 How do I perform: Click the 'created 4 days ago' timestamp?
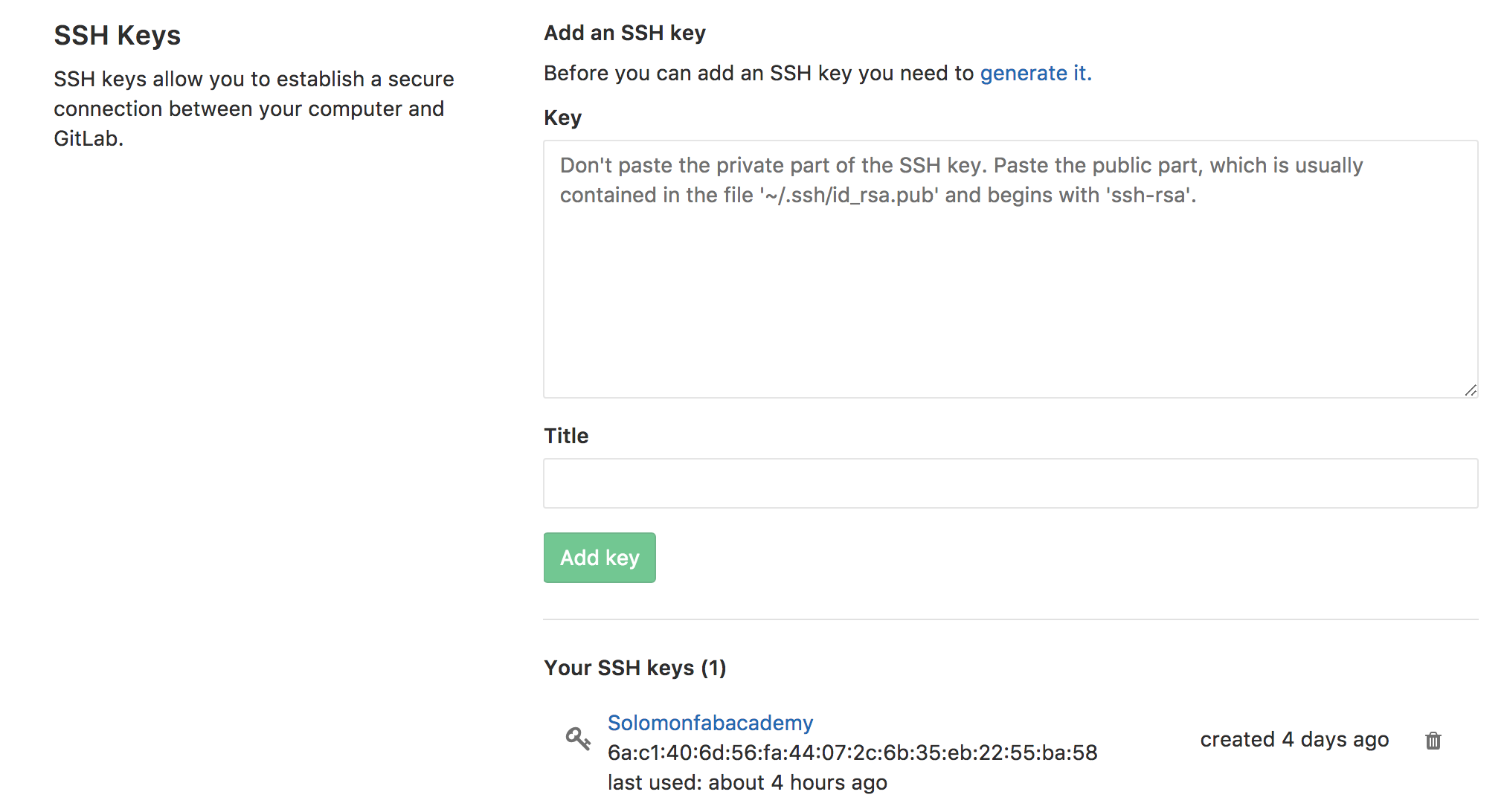tap(1294, 739)
